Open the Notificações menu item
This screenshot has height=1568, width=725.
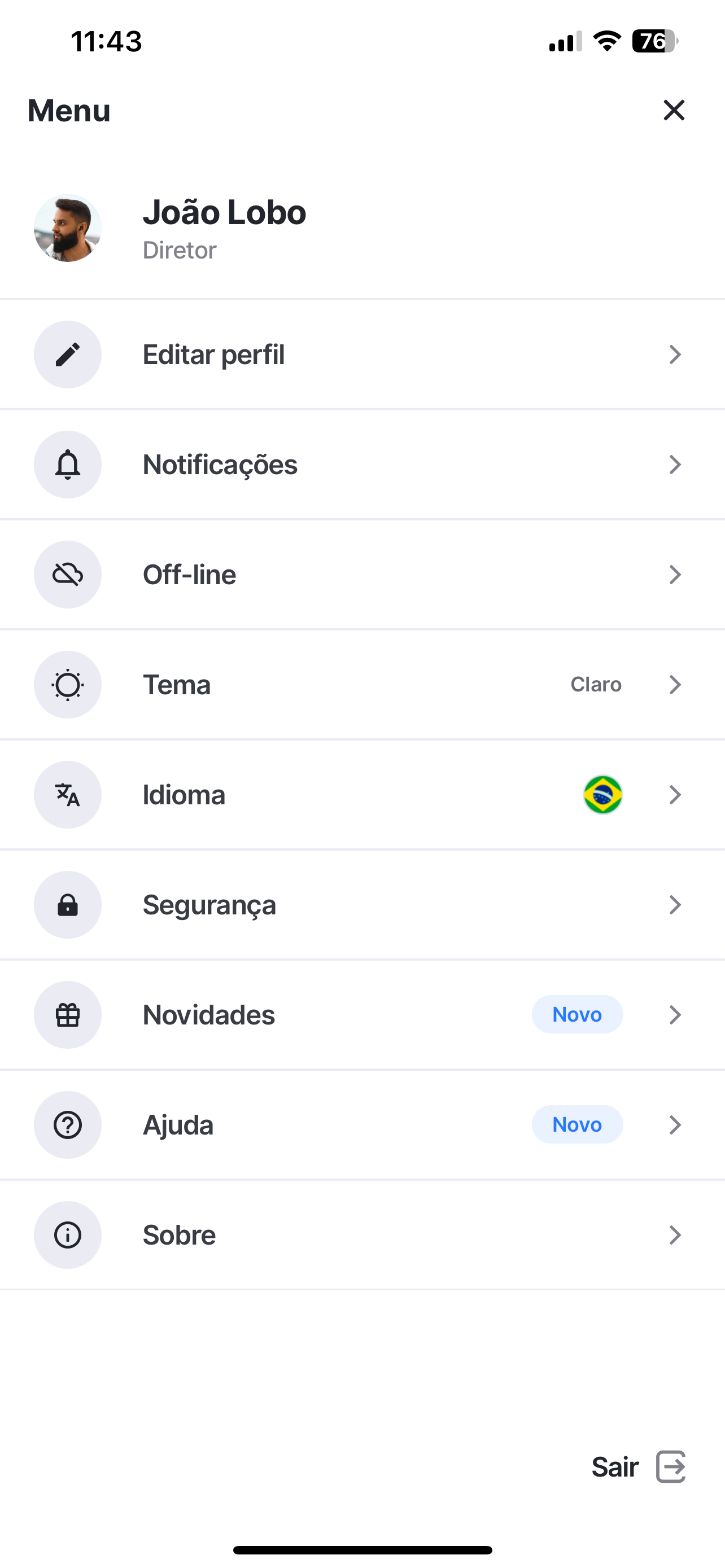coord(362,465)
